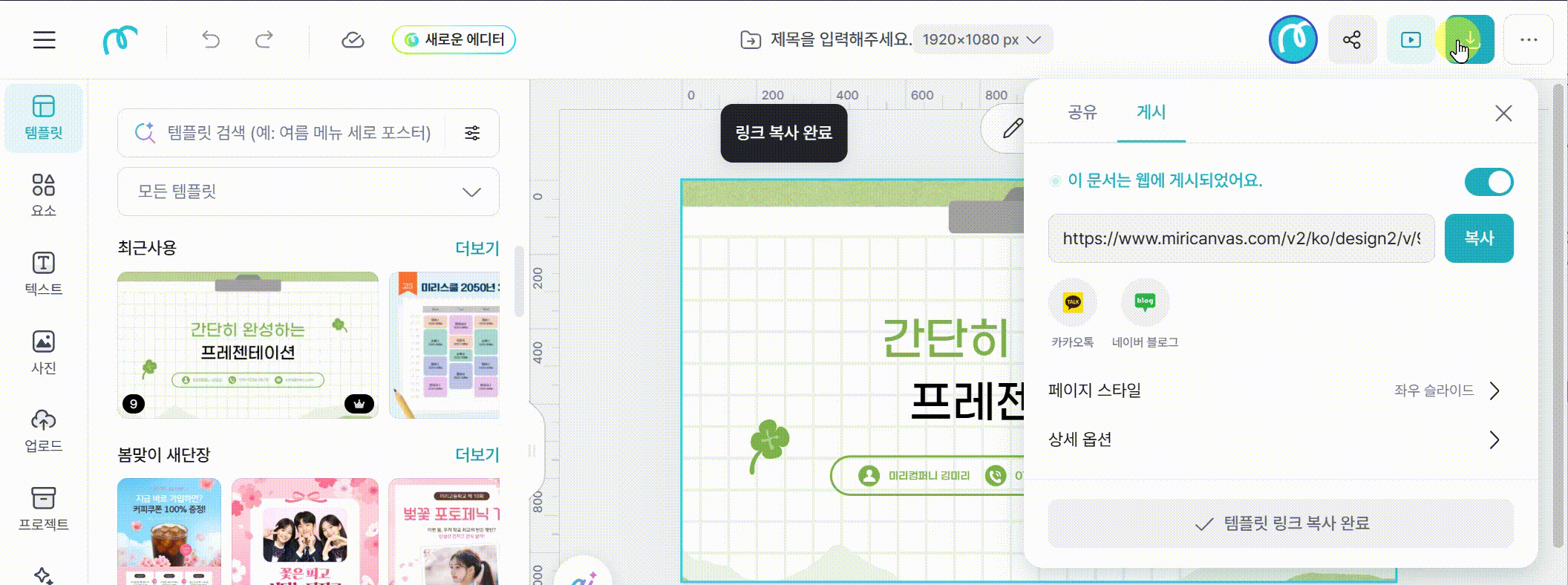Toggle the 새로운 에디터 switch

pos(454,39)
